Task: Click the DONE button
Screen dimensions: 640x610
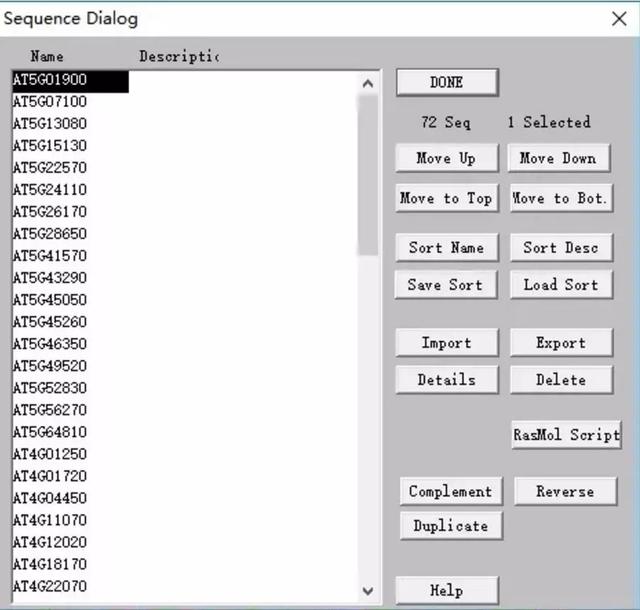Action: point(447,82)
